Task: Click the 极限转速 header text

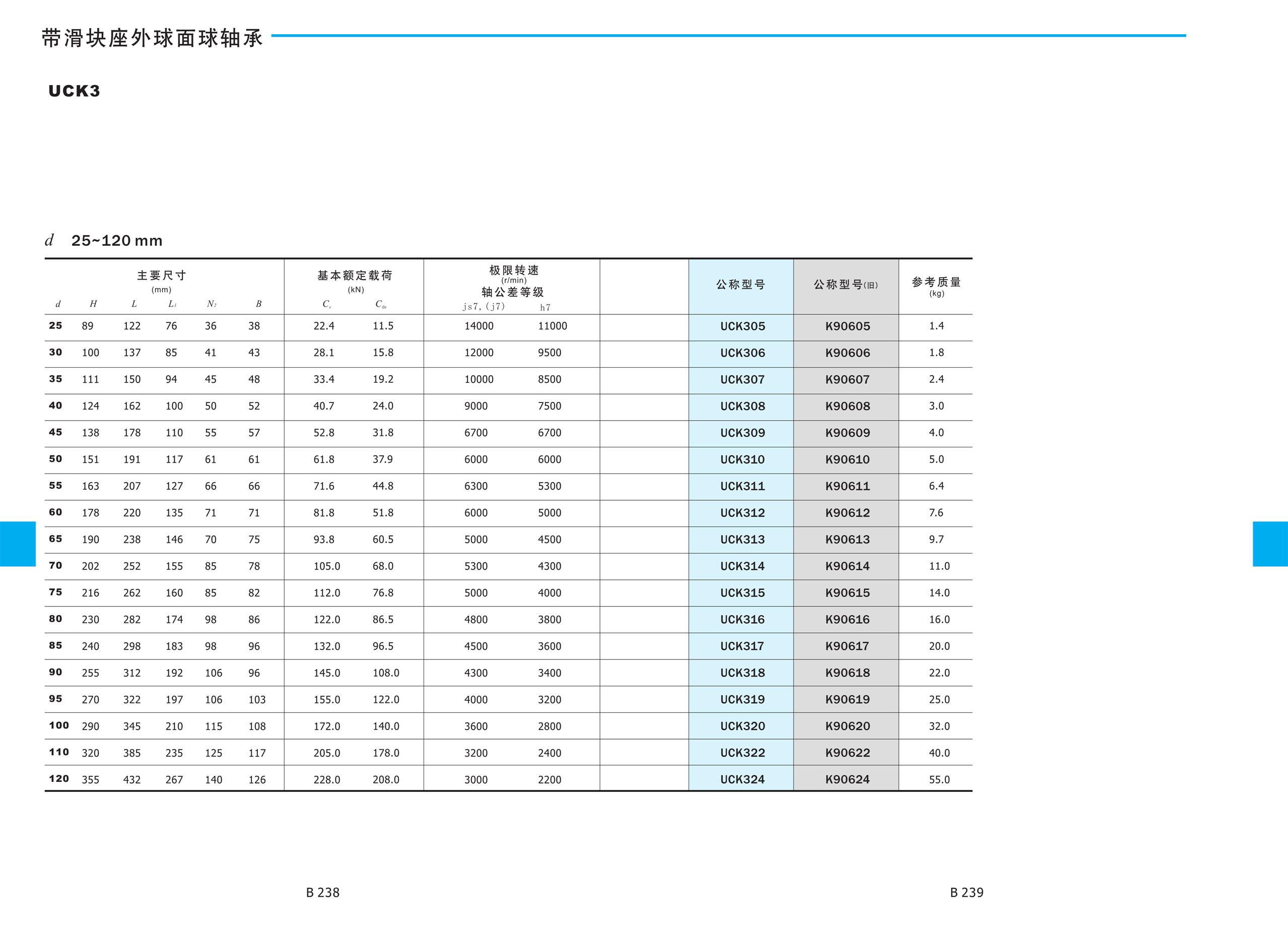Action: 513,271
